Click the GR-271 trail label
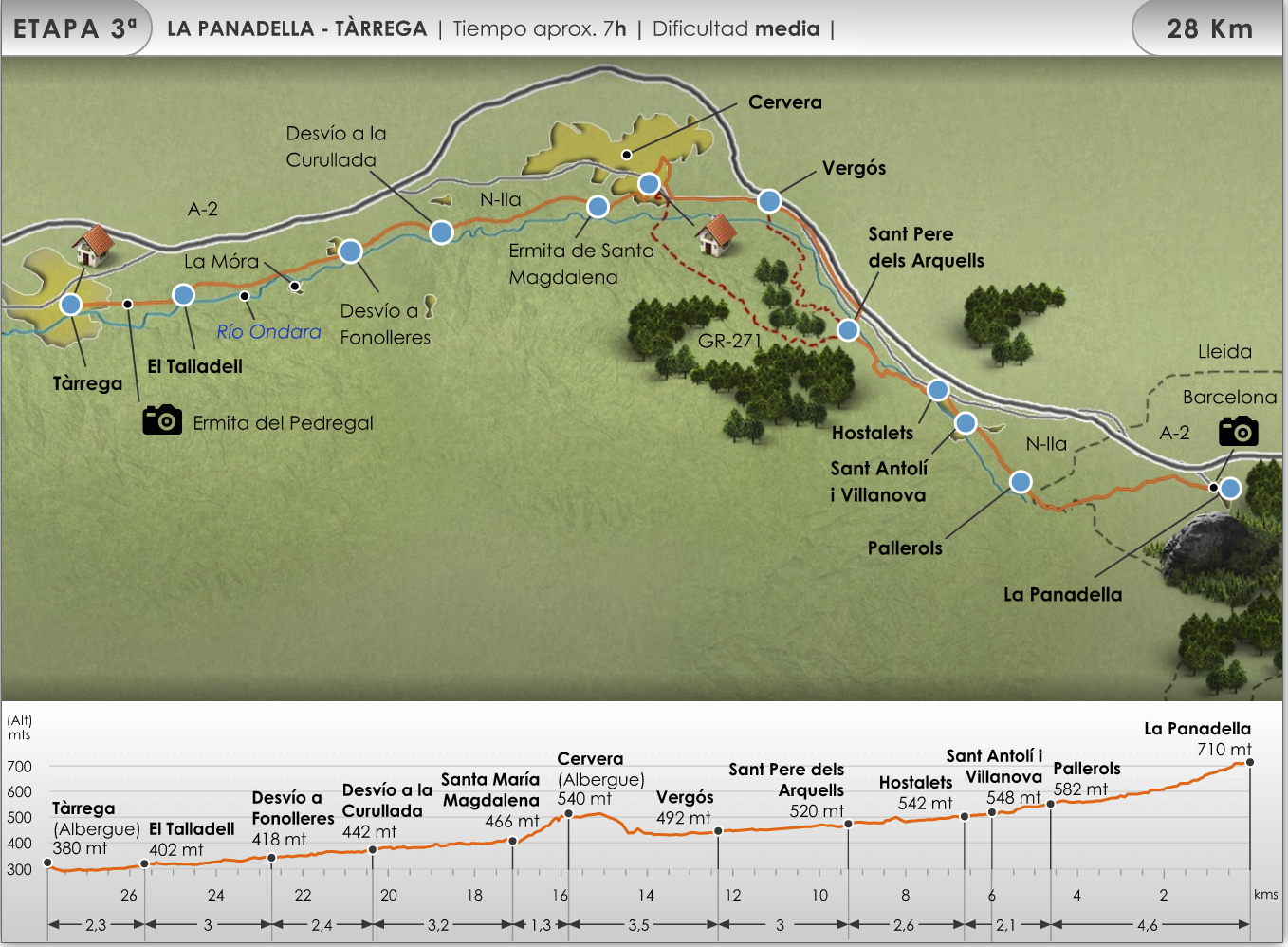 (x=729, y=342)
